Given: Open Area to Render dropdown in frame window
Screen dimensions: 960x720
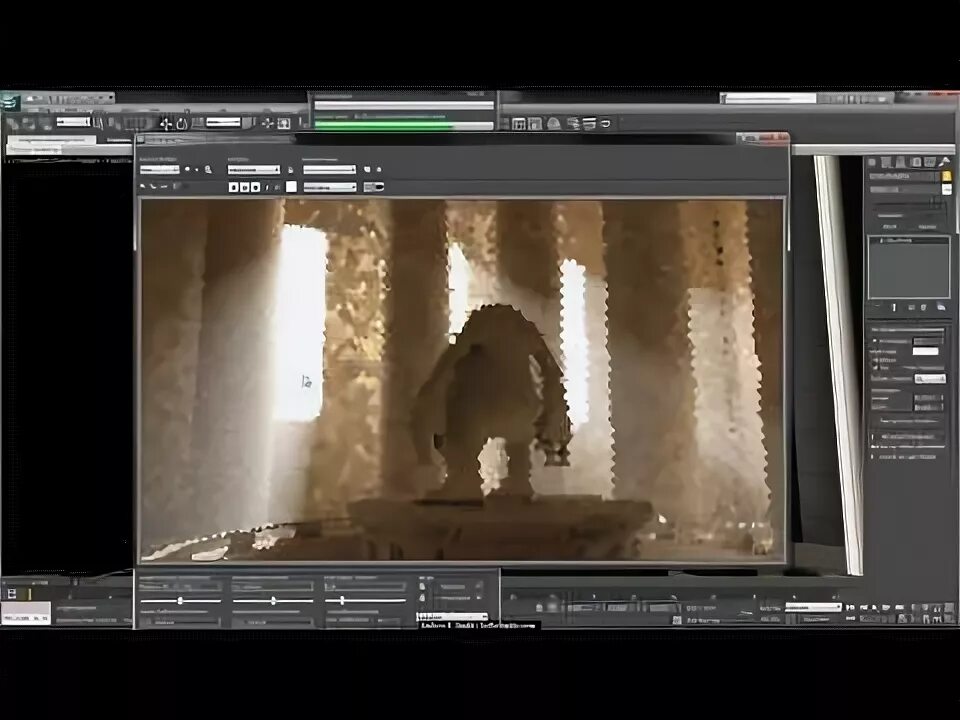Looking at the screenshot, I should click(160, 170).
